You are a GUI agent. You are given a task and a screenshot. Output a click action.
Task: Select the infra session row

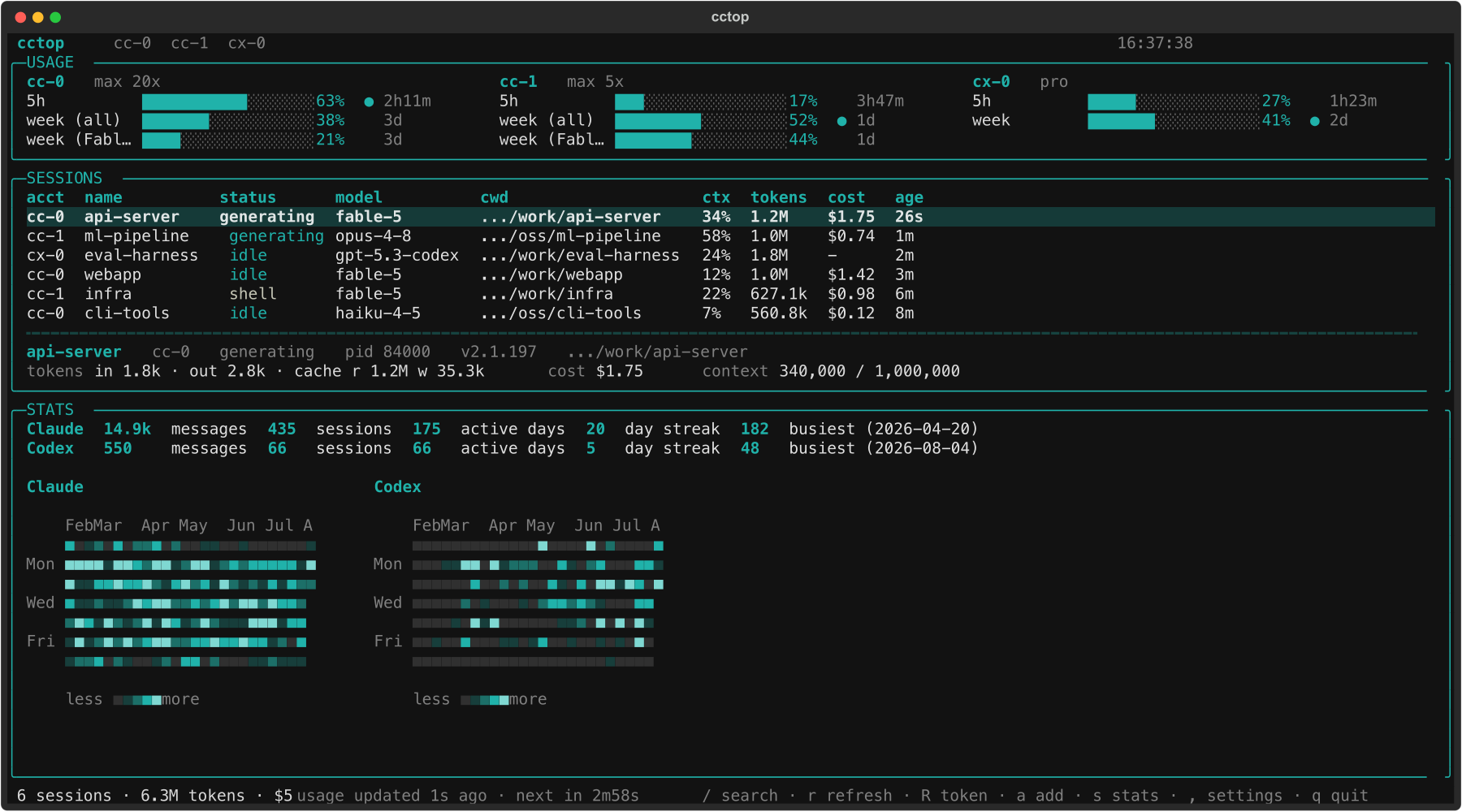730,294
